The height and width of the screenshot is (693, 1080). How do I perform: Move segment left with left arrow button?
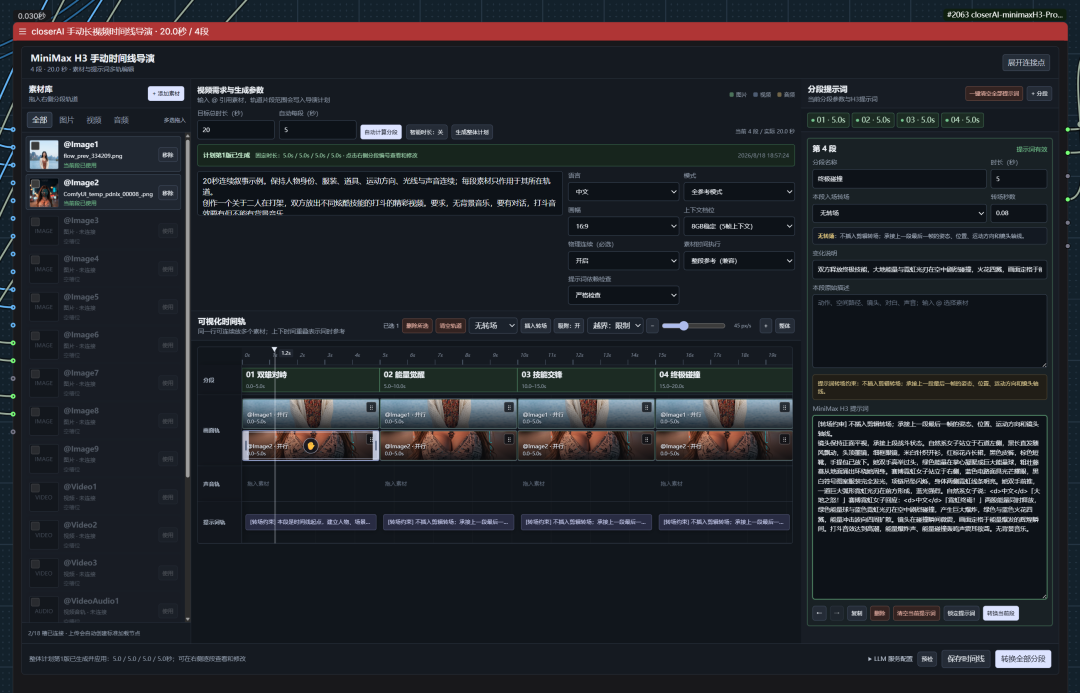click(819, 613)
